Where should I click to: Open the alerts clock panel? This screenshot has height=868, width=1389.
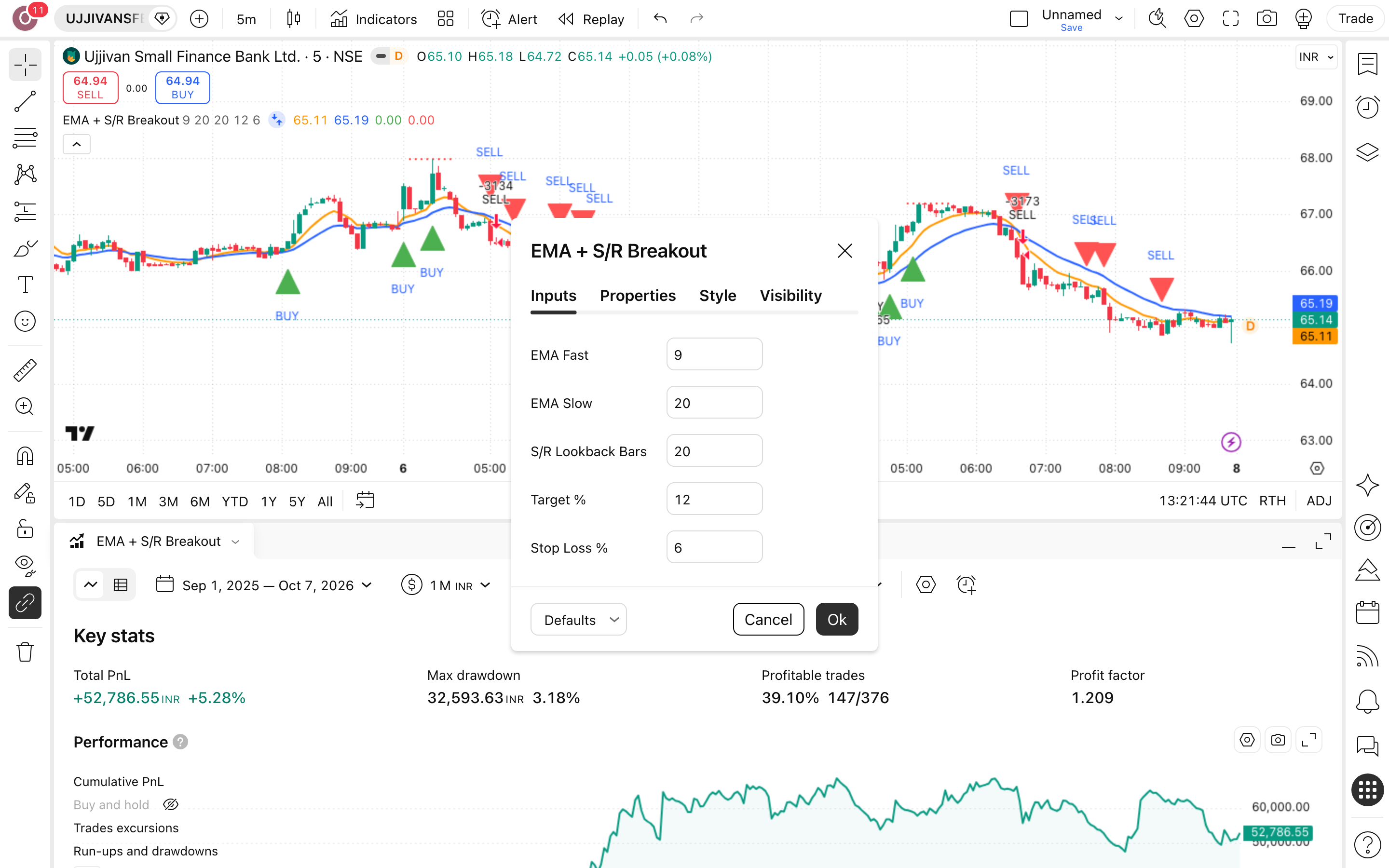pyautogui.click(x=1367, y=108)
